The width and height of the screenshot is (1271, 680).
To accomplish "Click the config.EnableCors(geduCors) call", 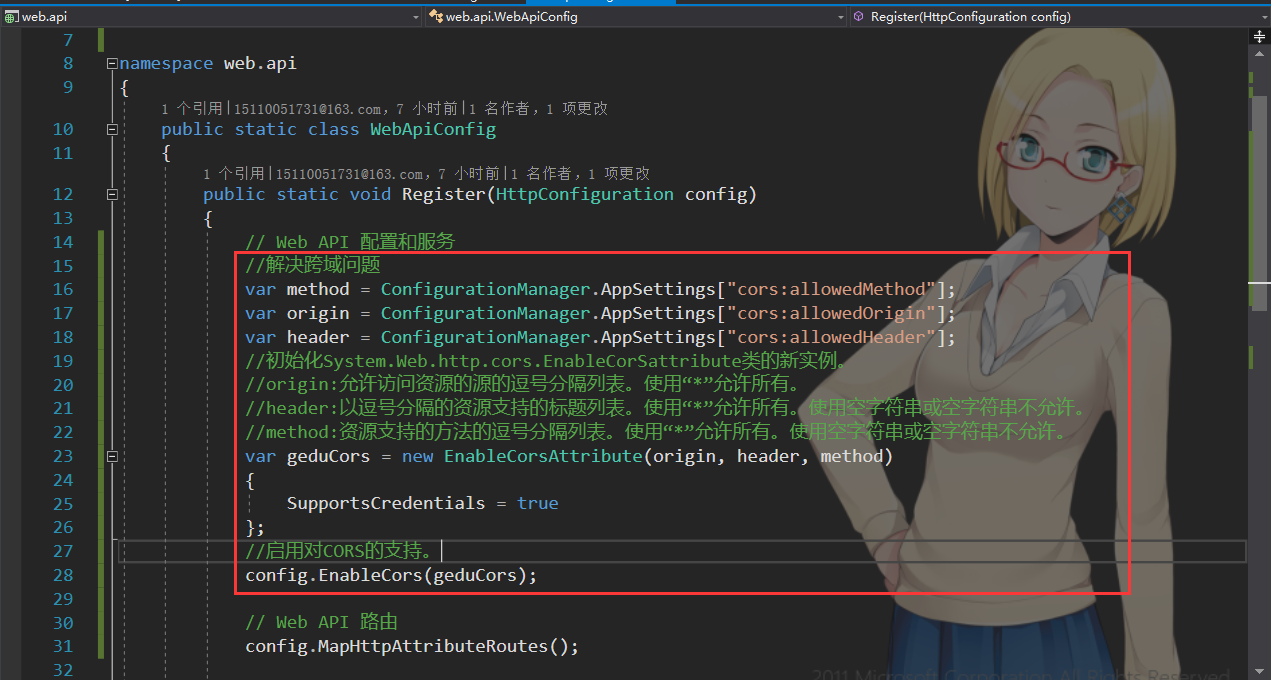I will coord(392,575).
